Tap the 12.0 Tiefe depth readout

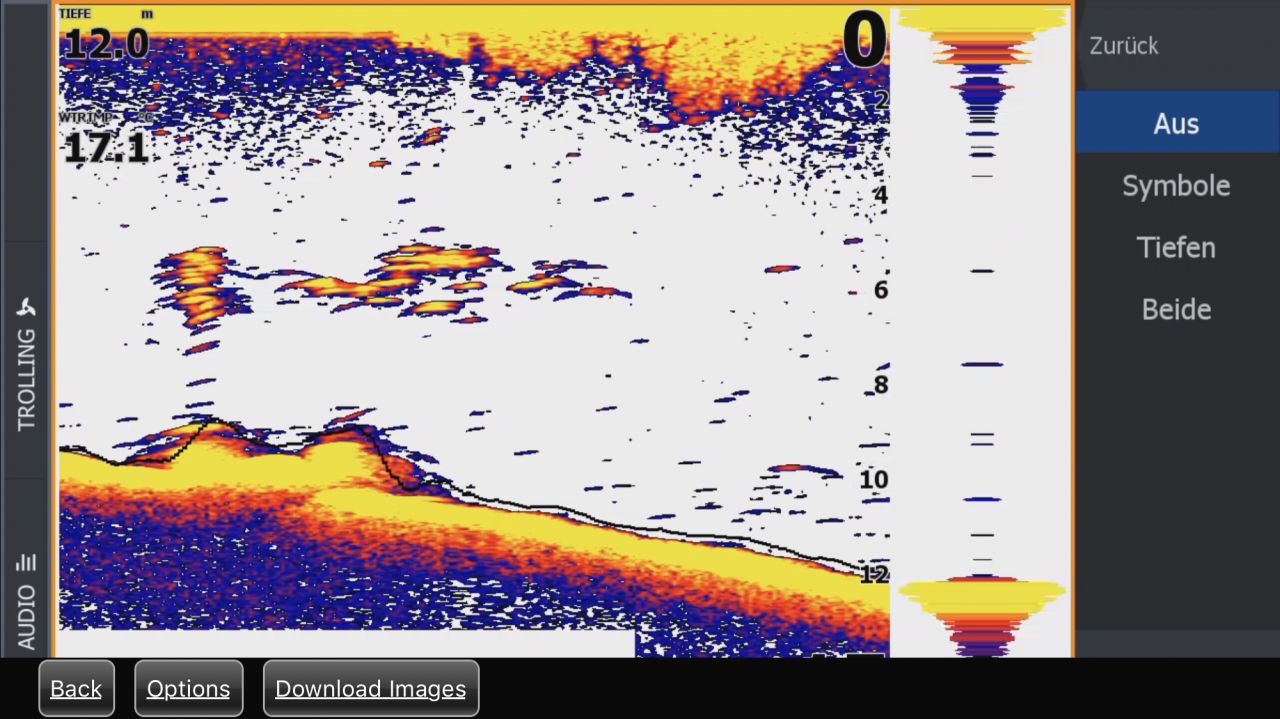tap(106, 44)
